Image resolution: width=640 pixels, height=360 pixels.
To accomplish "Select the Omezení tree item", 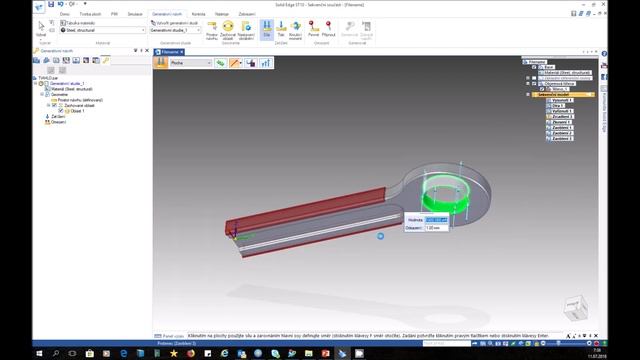I will click(x=58, y=122).
